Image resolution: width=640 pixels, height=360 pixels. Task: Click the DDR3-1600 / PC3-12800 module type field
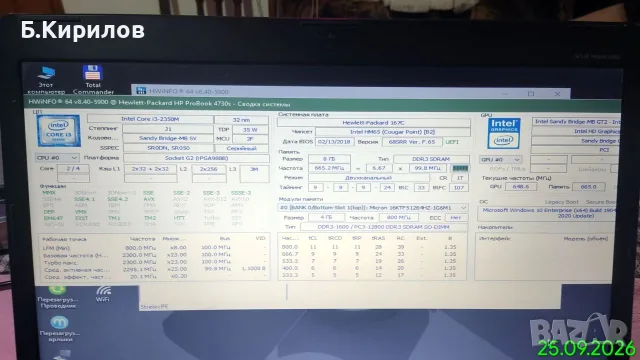click(x=384, y=227)
